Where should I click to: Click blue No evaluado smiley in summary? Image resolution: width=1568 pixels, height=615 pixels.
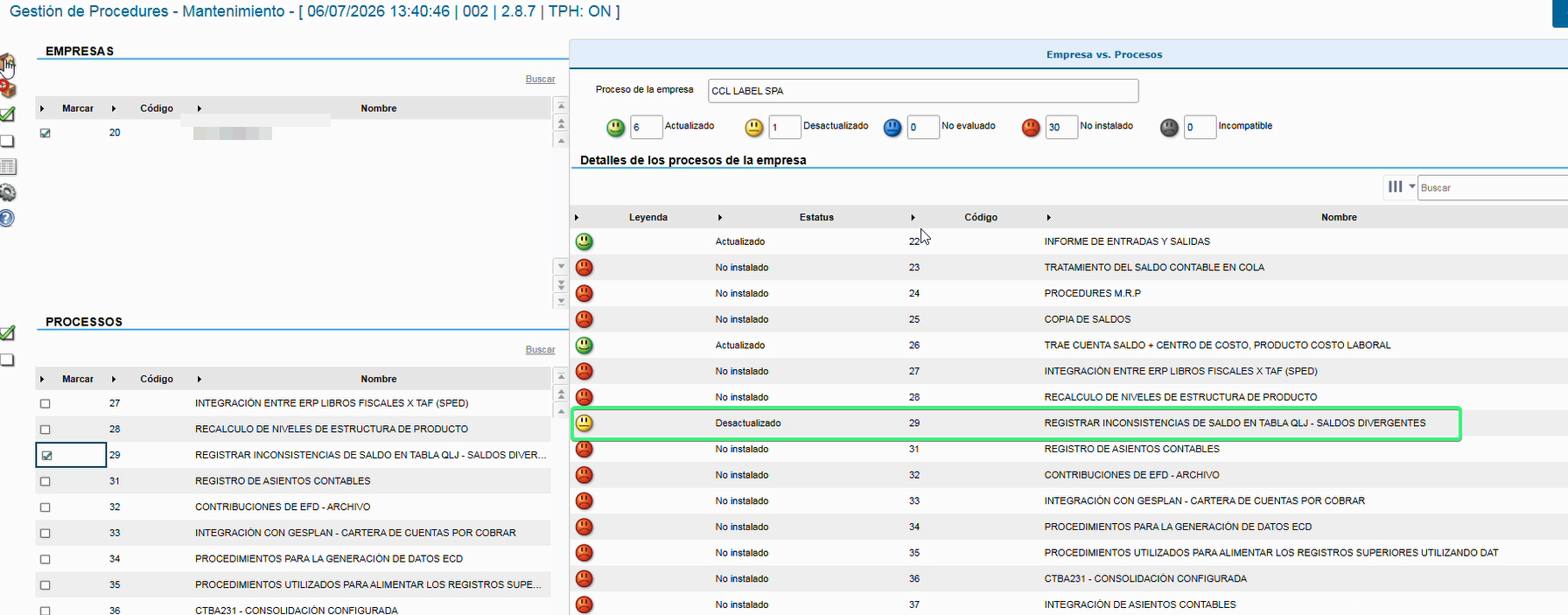coord(892,128)
